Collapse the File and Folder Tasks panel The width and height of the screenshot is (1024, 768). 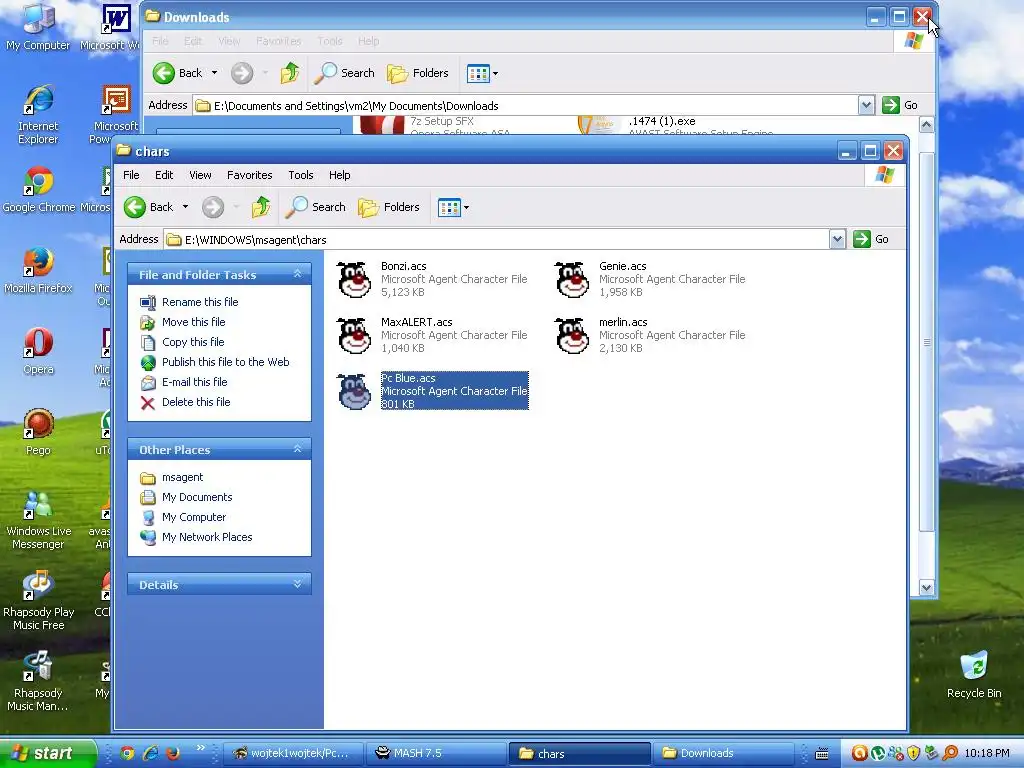pyautogui.click(x=297, y=274)
